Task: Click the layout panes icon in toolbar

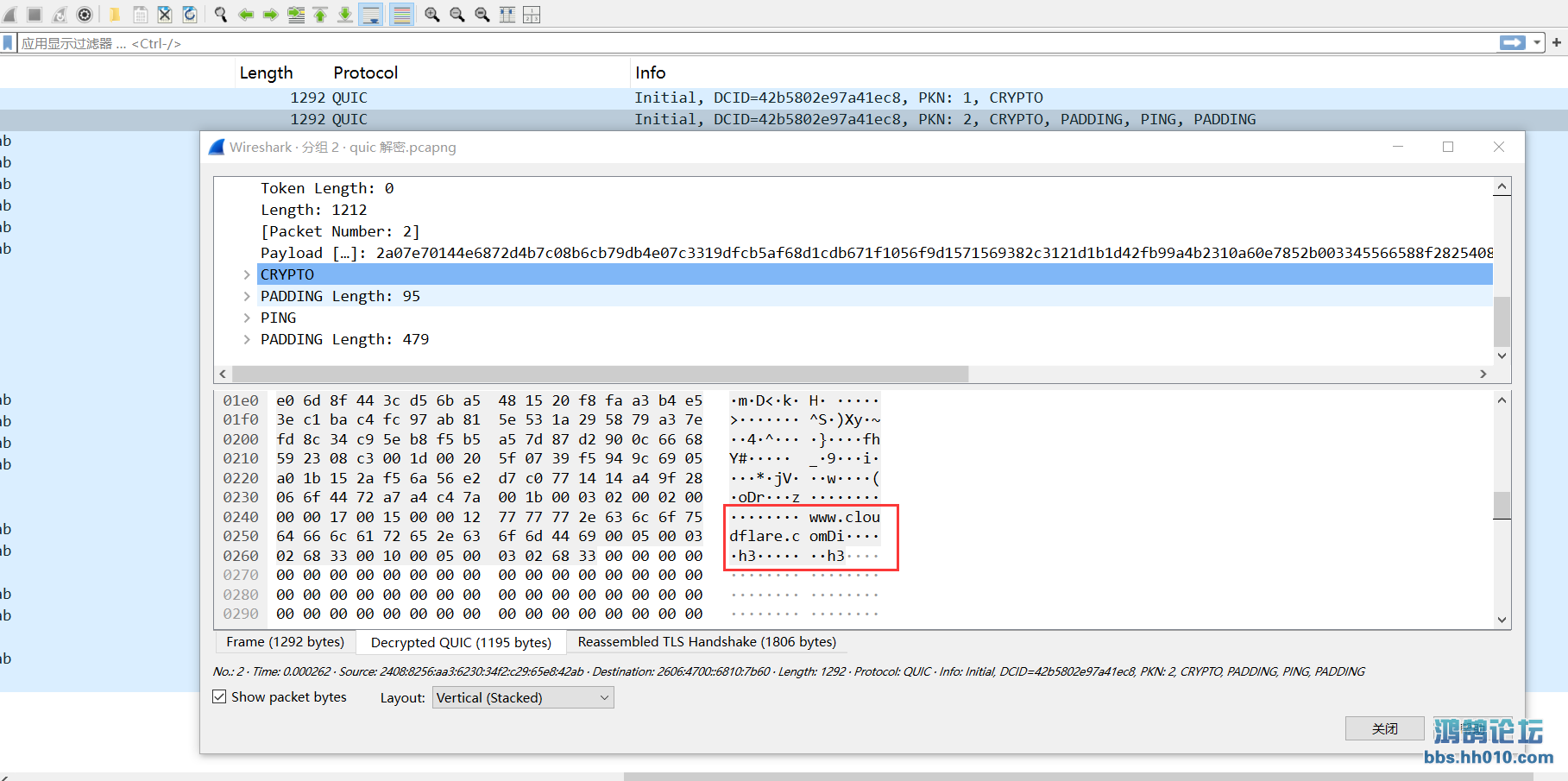Action: tap(532, 15)
